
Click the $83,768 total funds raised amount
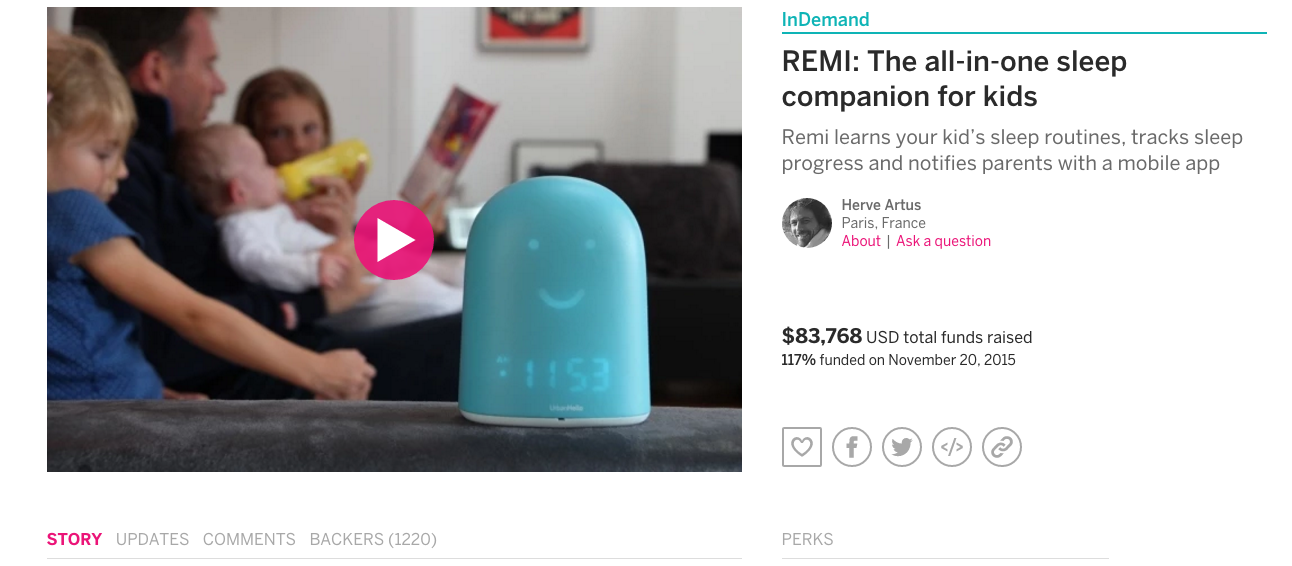coord(822,336)
